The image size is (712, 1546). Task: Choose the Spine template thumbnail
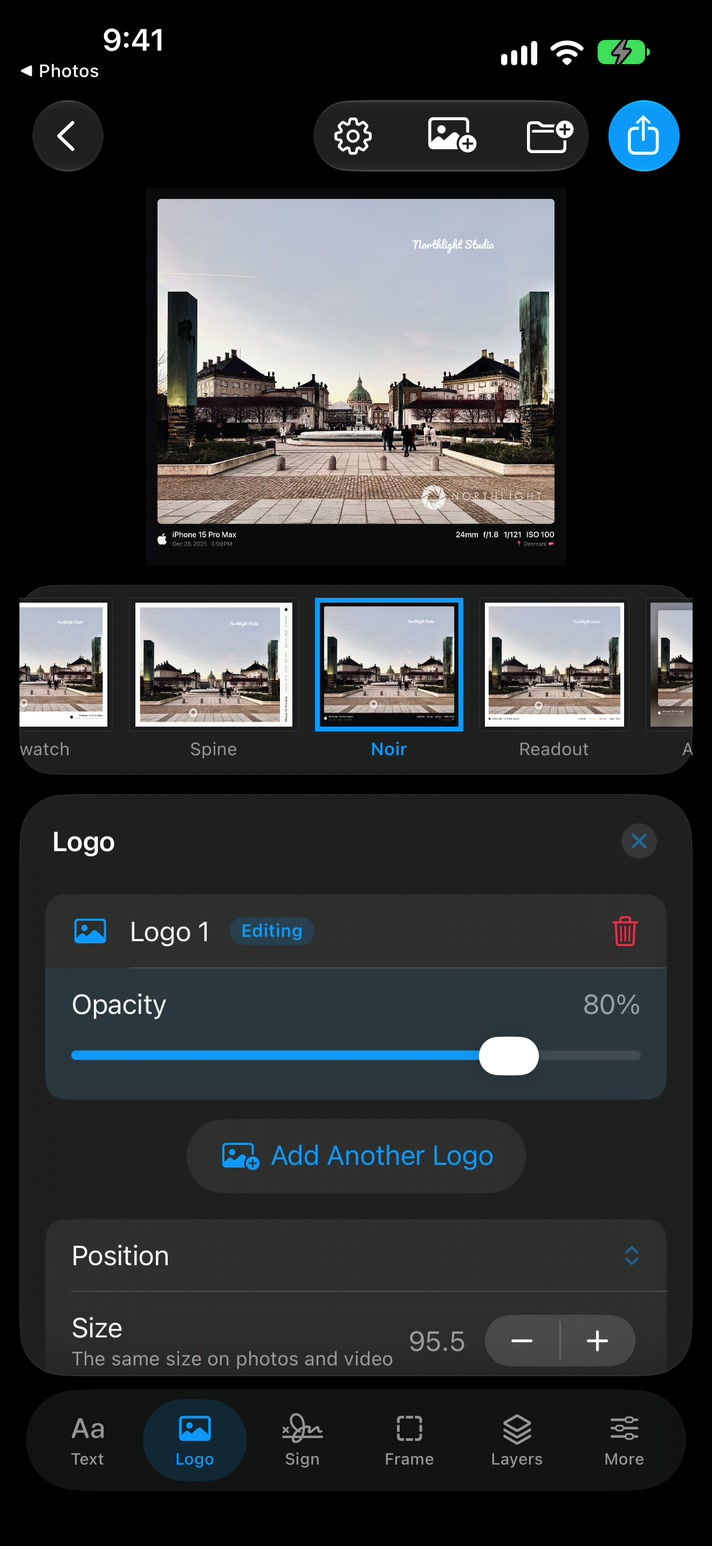click(x=214, y=665)
